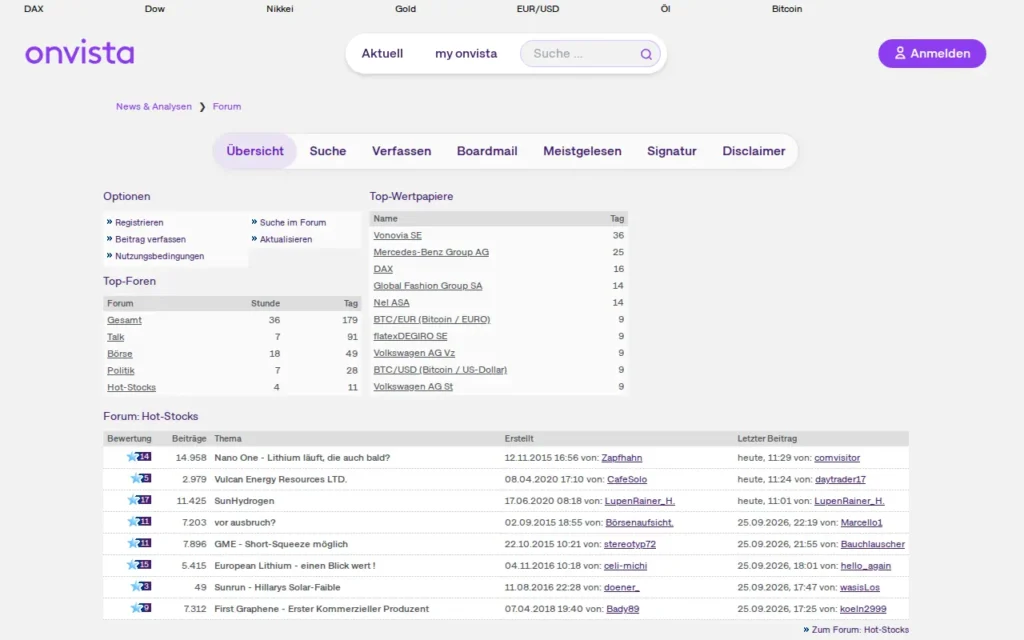
Task: Click the rating star icon for First Graphene
Action: 141,608
